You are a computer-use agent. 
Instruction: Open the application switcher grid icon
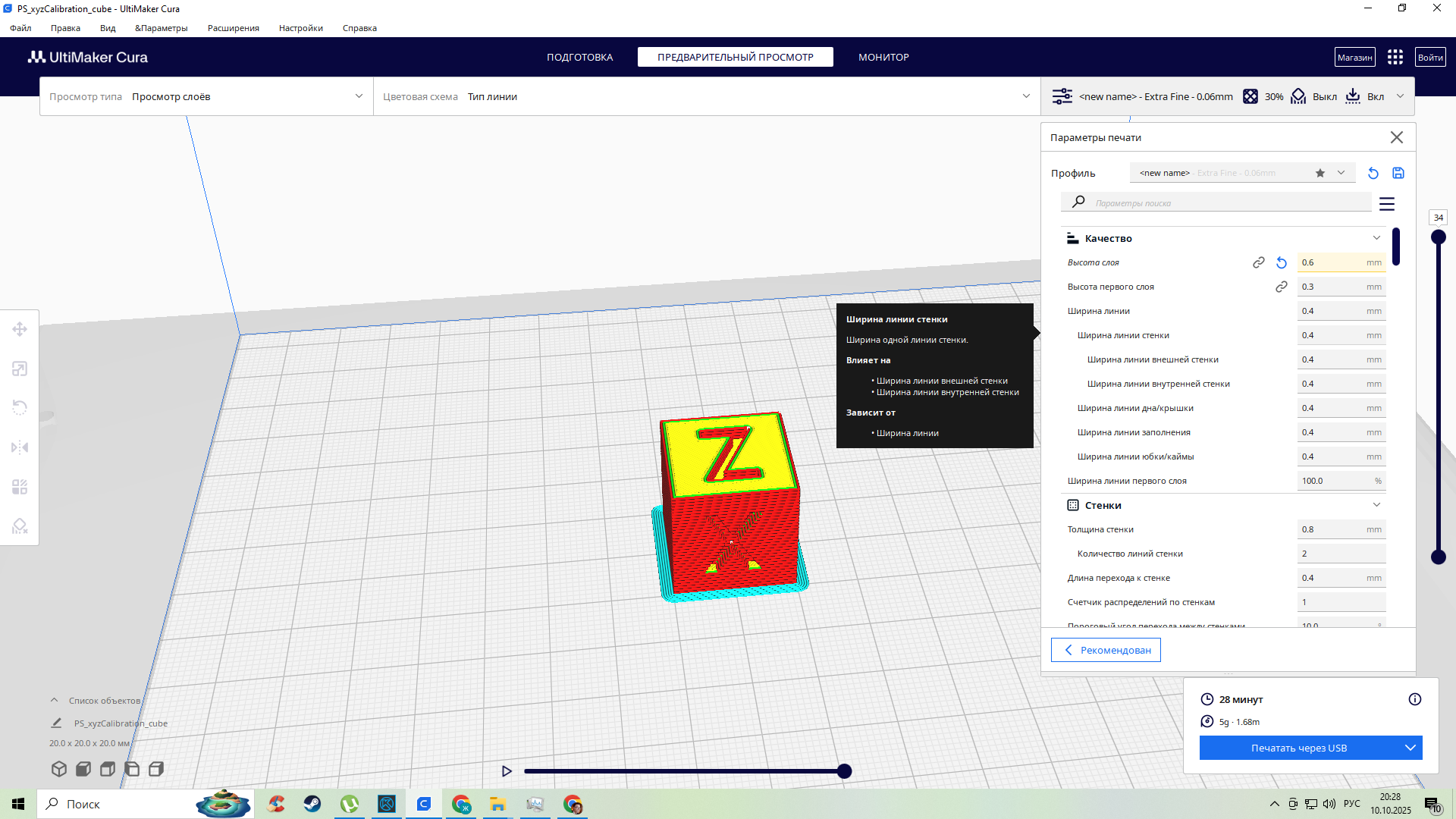click(1395, 57)
